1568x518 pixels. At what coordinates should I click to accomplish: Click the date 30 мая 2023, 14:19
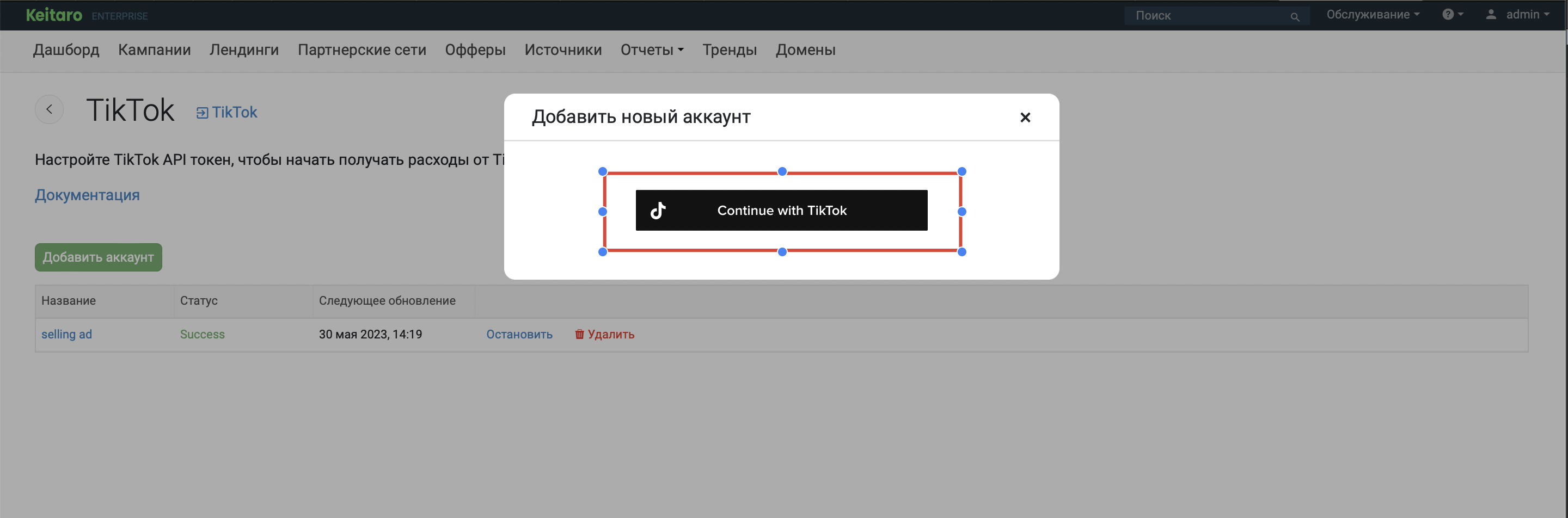(x=370, y=335)
